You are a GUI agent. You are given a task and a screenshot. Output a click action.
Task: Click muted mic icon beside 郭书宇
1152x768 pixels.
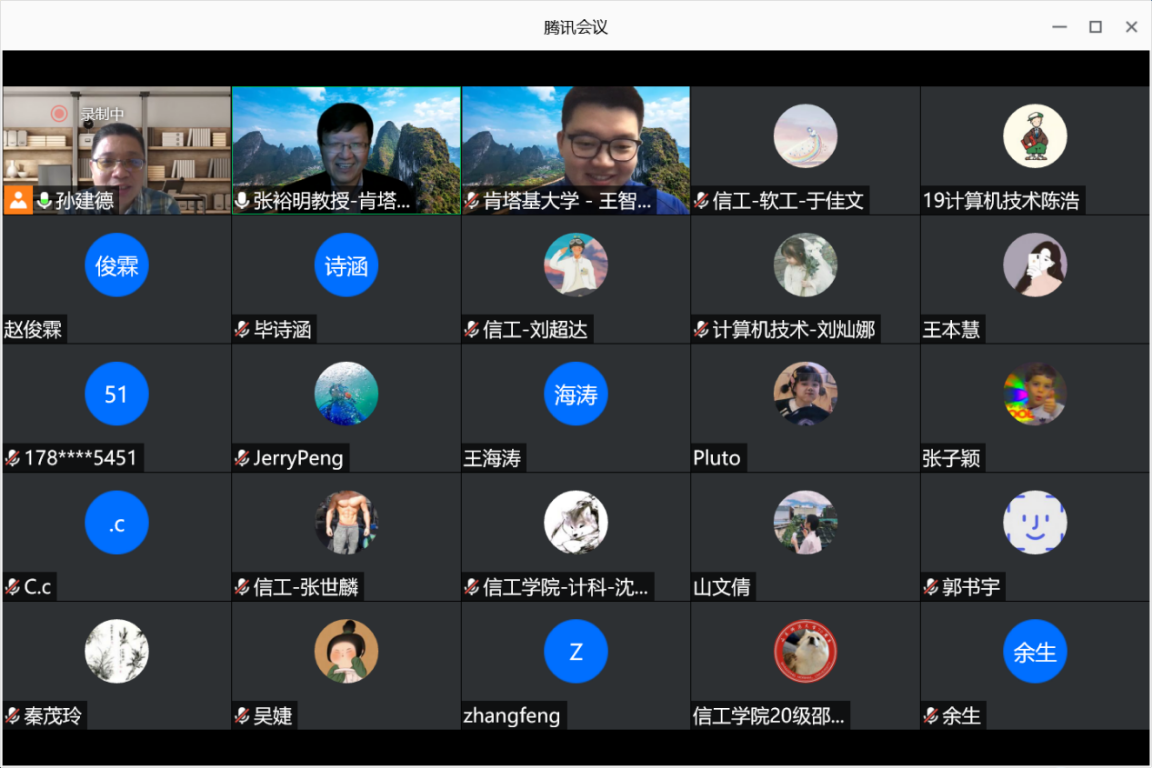(x=931, y=586)
